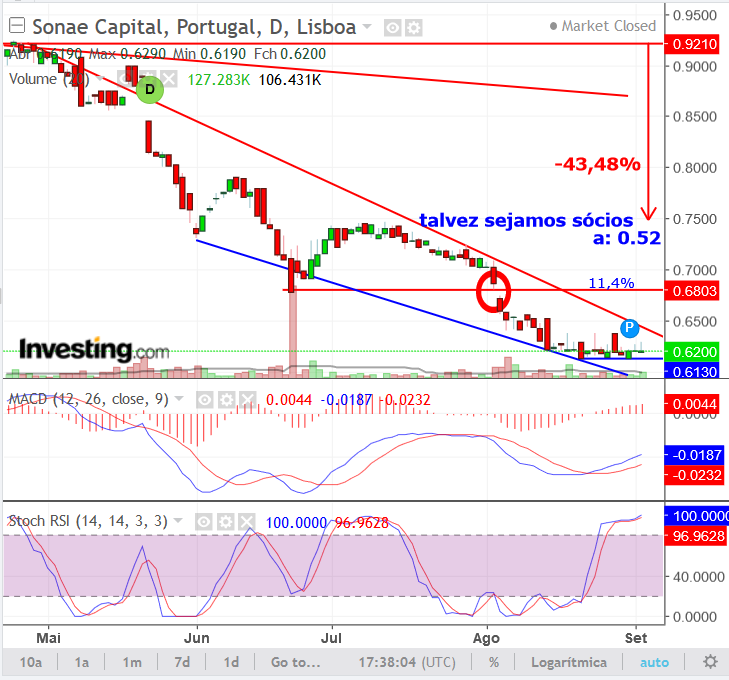Select the 7d time range
The image size is (729, 680).
click(182, 662)
